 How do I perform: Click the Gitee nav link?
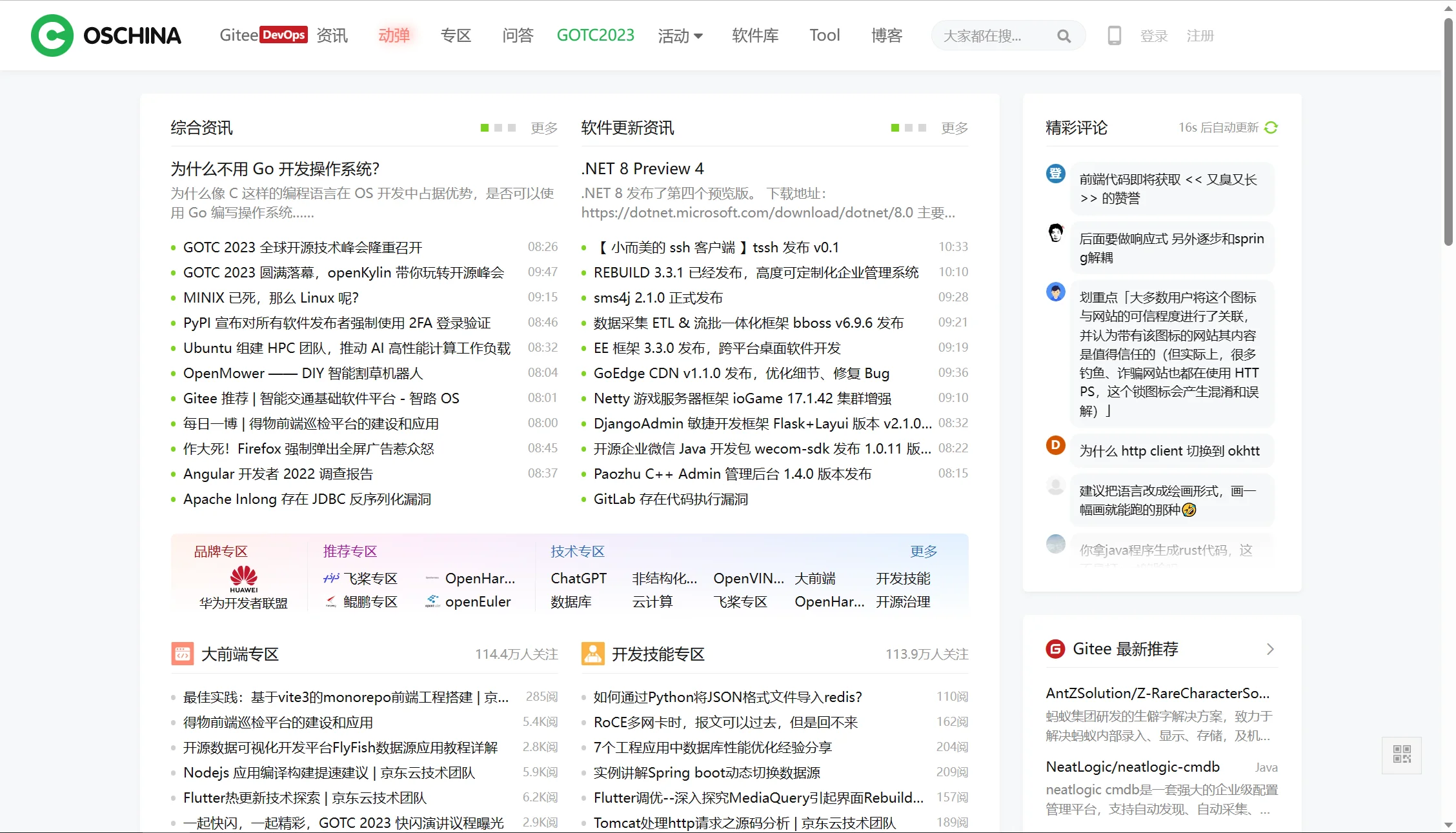pyautogui.click(x=238, y=35)
